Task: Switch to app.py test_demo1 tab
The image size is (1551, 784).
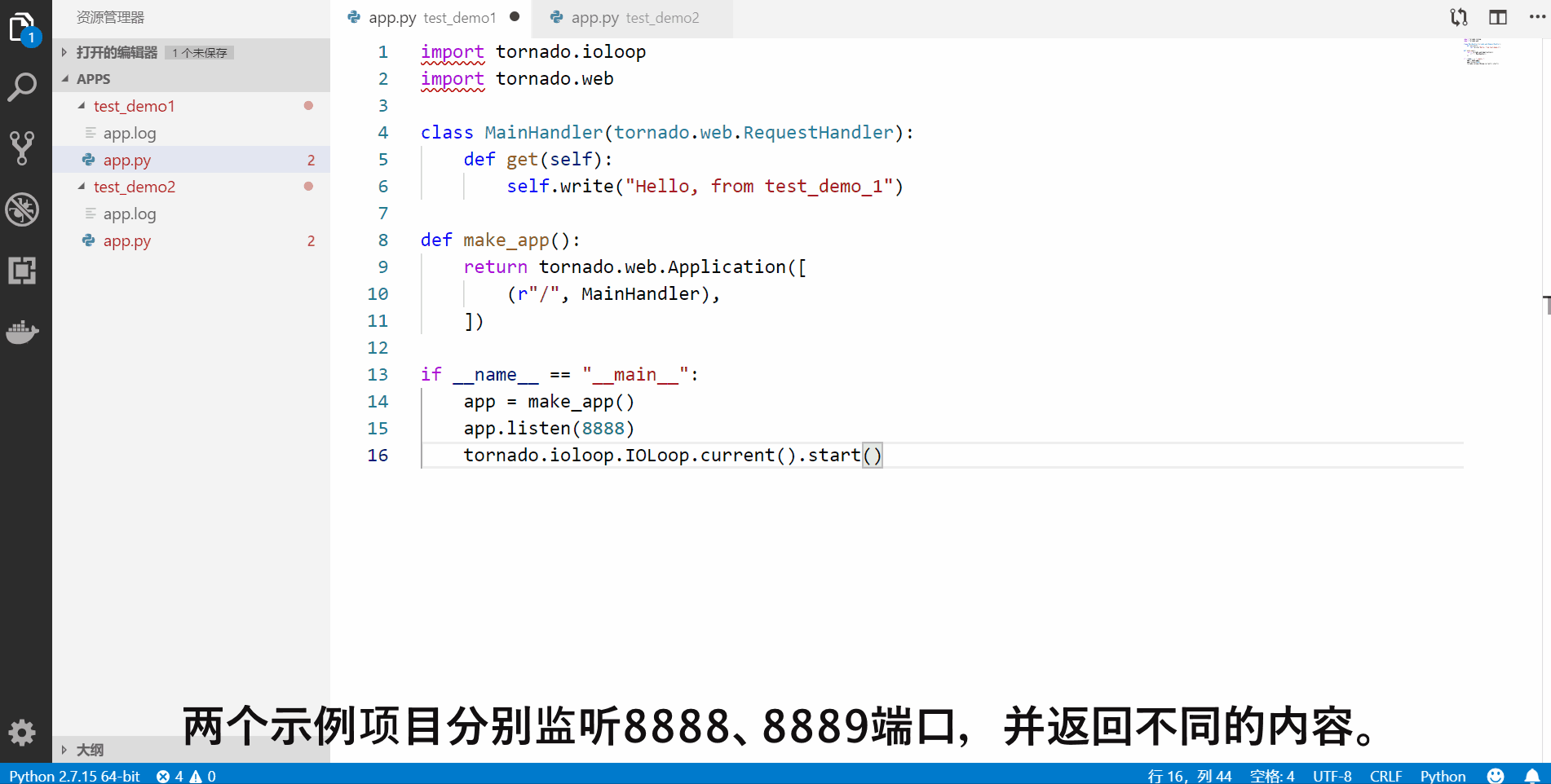Action: 431,18
